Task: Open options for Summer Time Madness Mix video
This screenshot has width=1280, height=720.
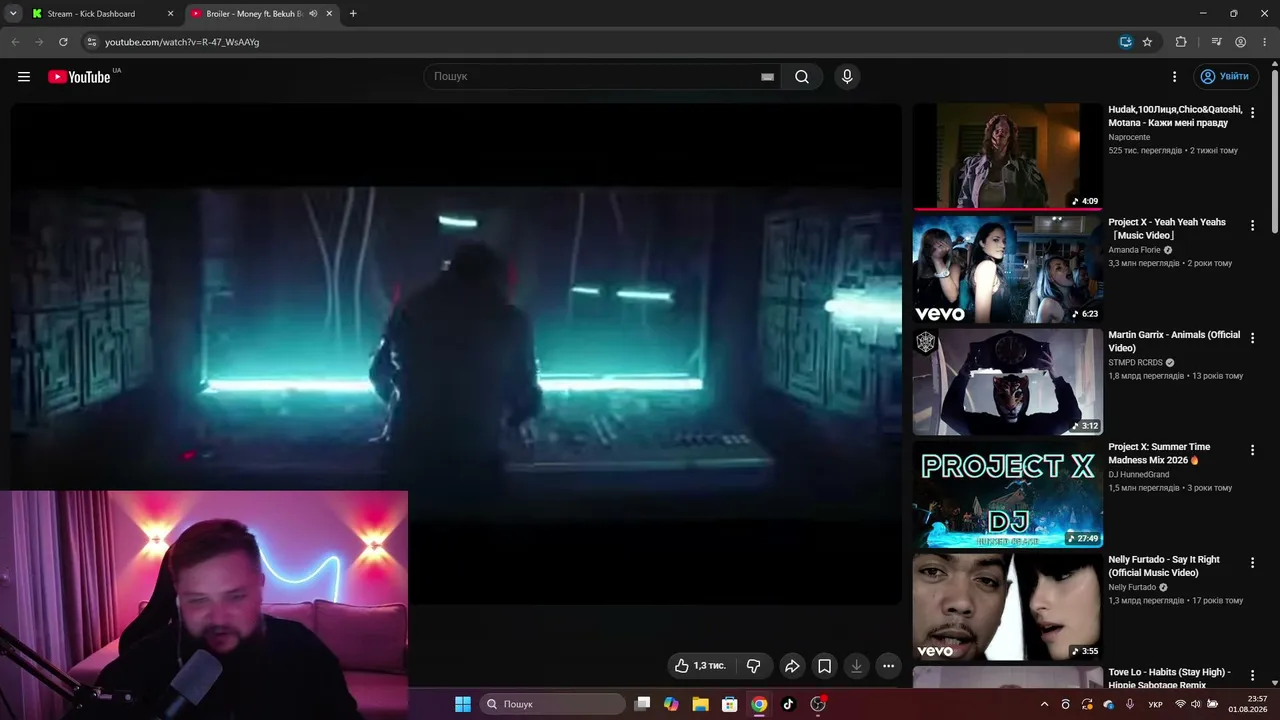Action: tap(1252, 451)
